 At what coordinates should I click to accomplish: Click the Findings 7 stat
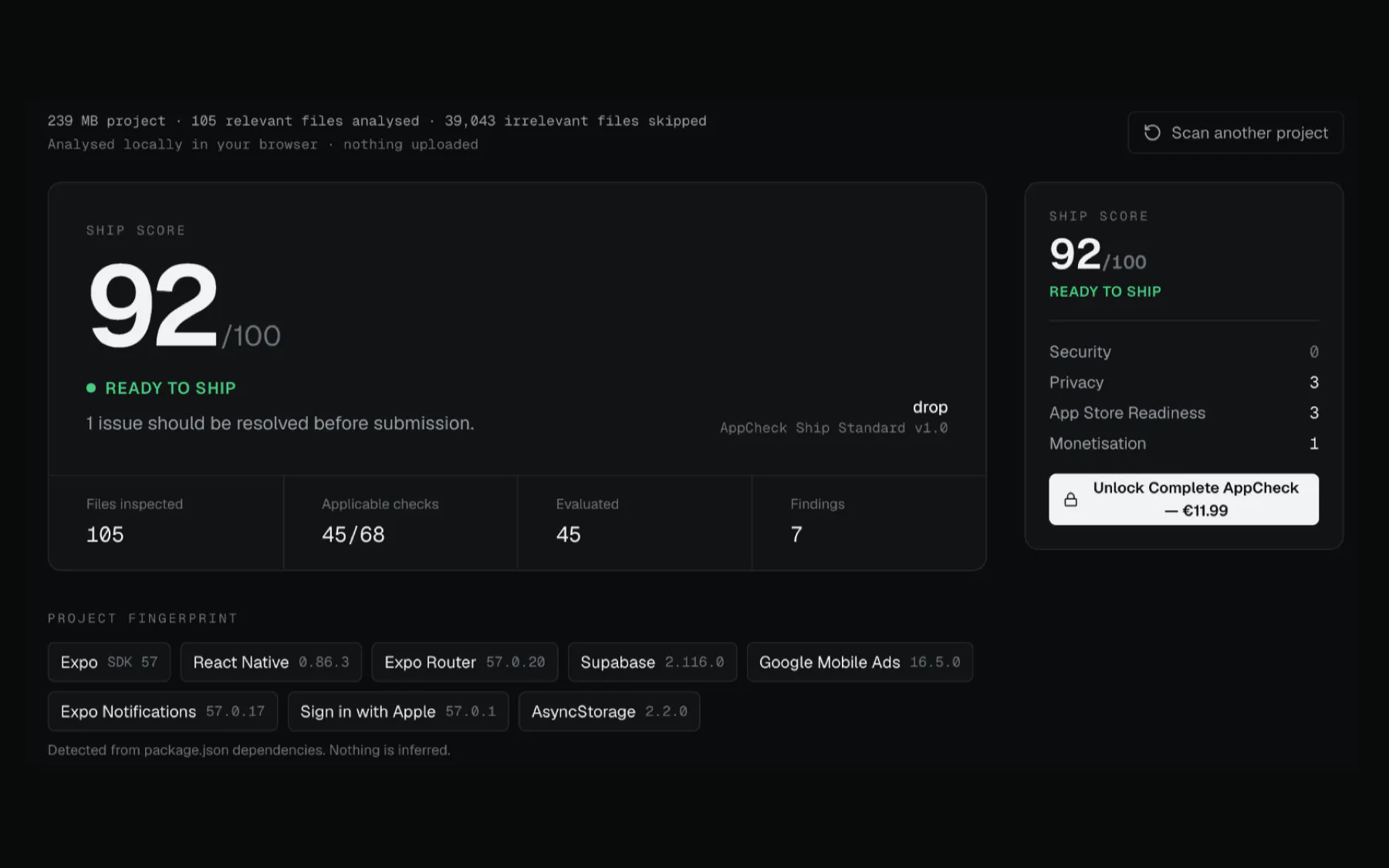869,522
